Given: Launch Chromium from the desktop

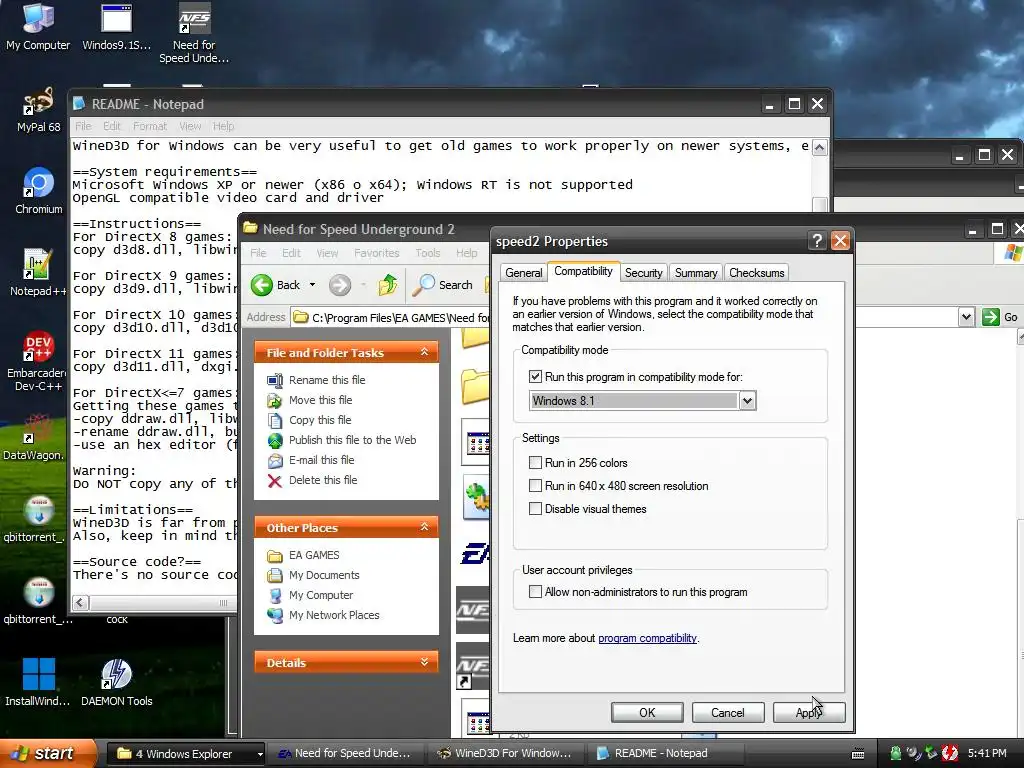Looking at the screenshot, I should click(39, 191).
